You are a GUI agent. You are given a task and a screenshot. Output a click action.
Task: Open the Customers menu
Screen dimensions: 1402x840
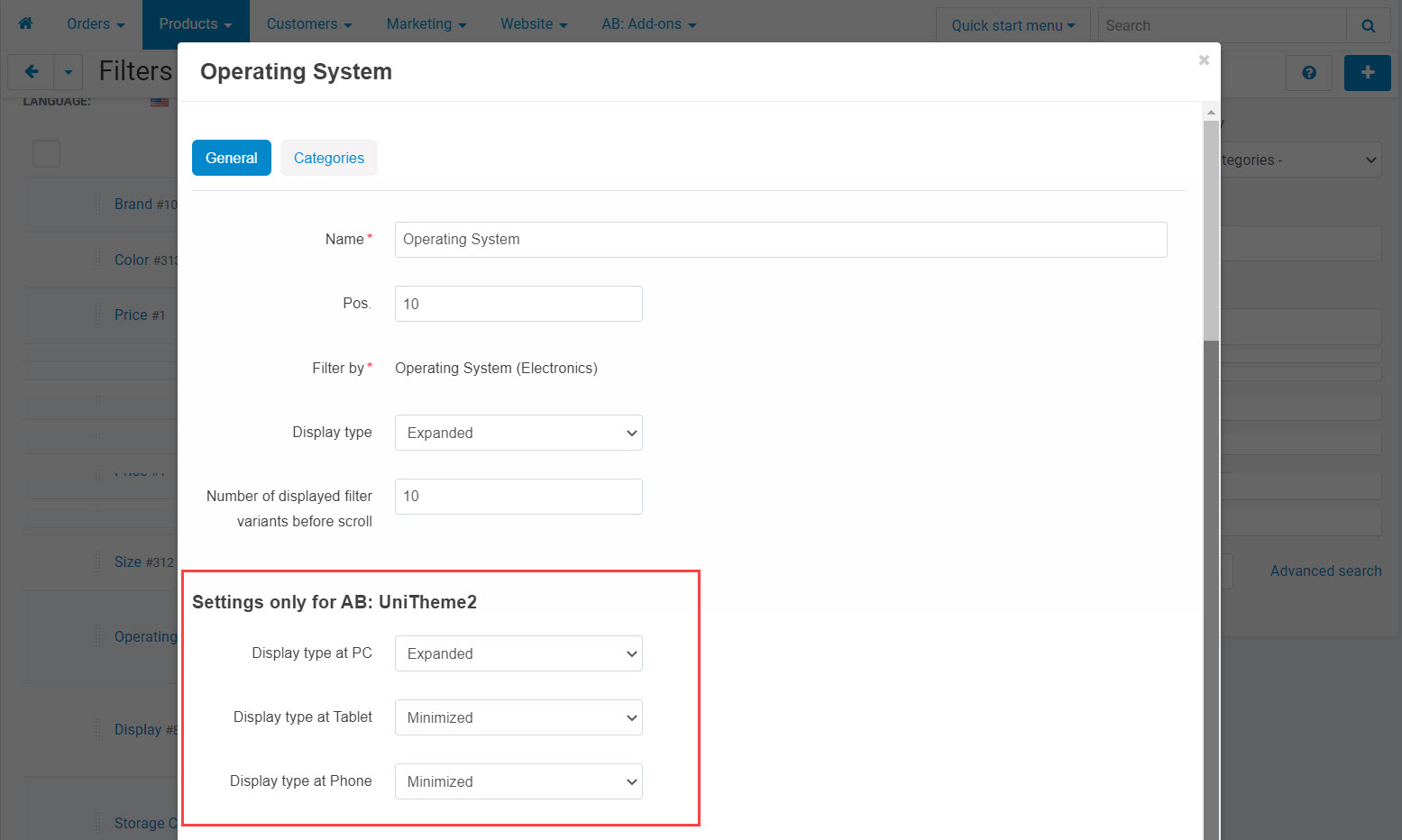(x=309, y=24)
